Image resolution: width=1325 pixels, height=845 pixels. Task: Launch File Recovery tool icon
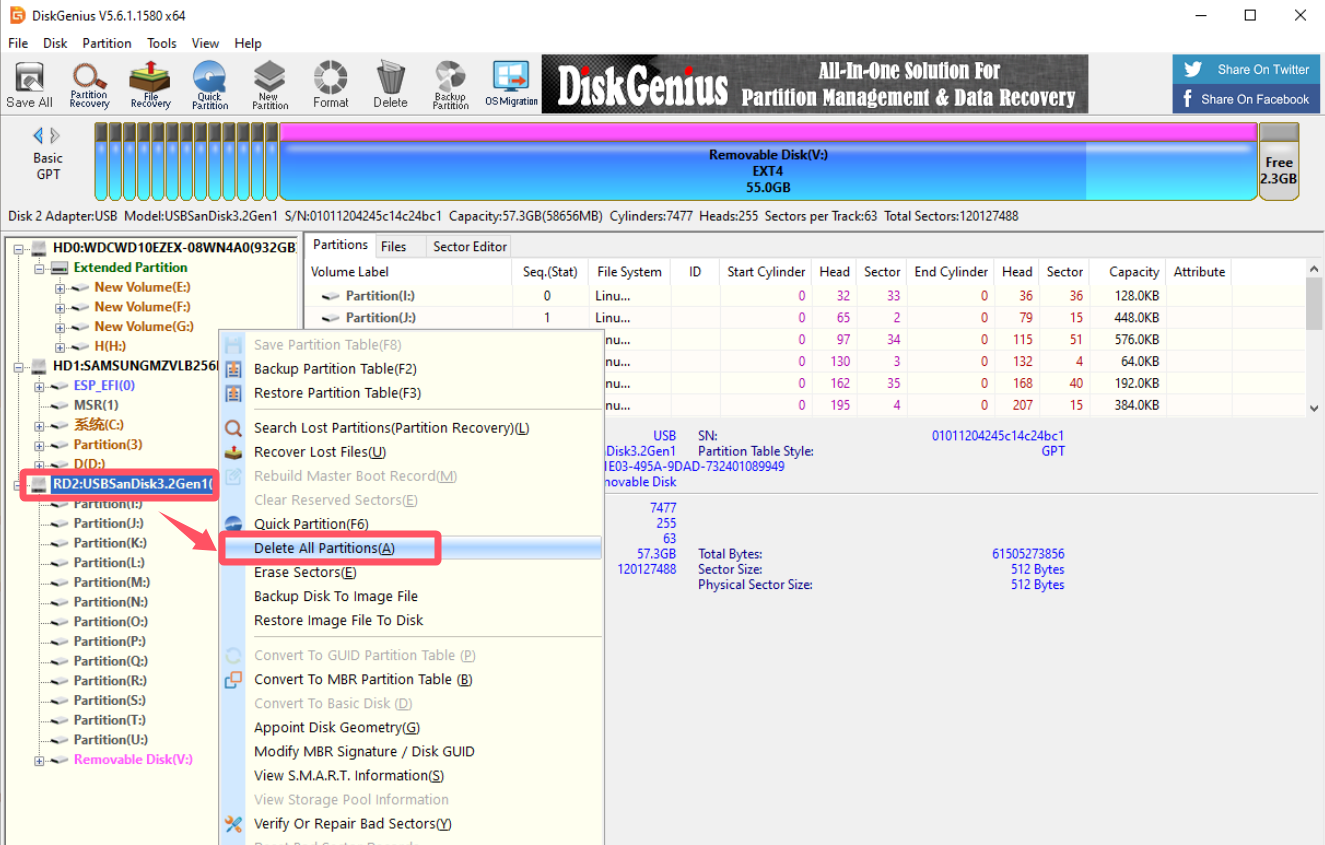(x=150, y=84)
